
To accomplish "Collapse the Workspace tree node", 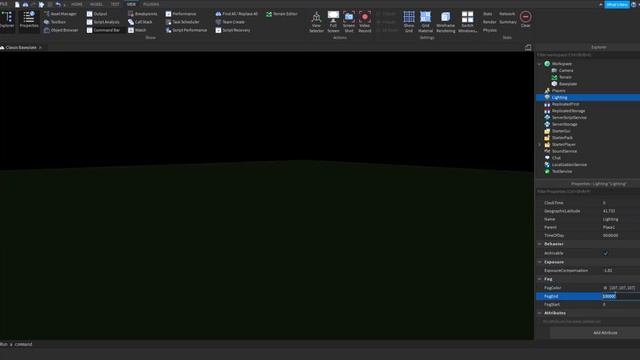I will pos(540,64).
